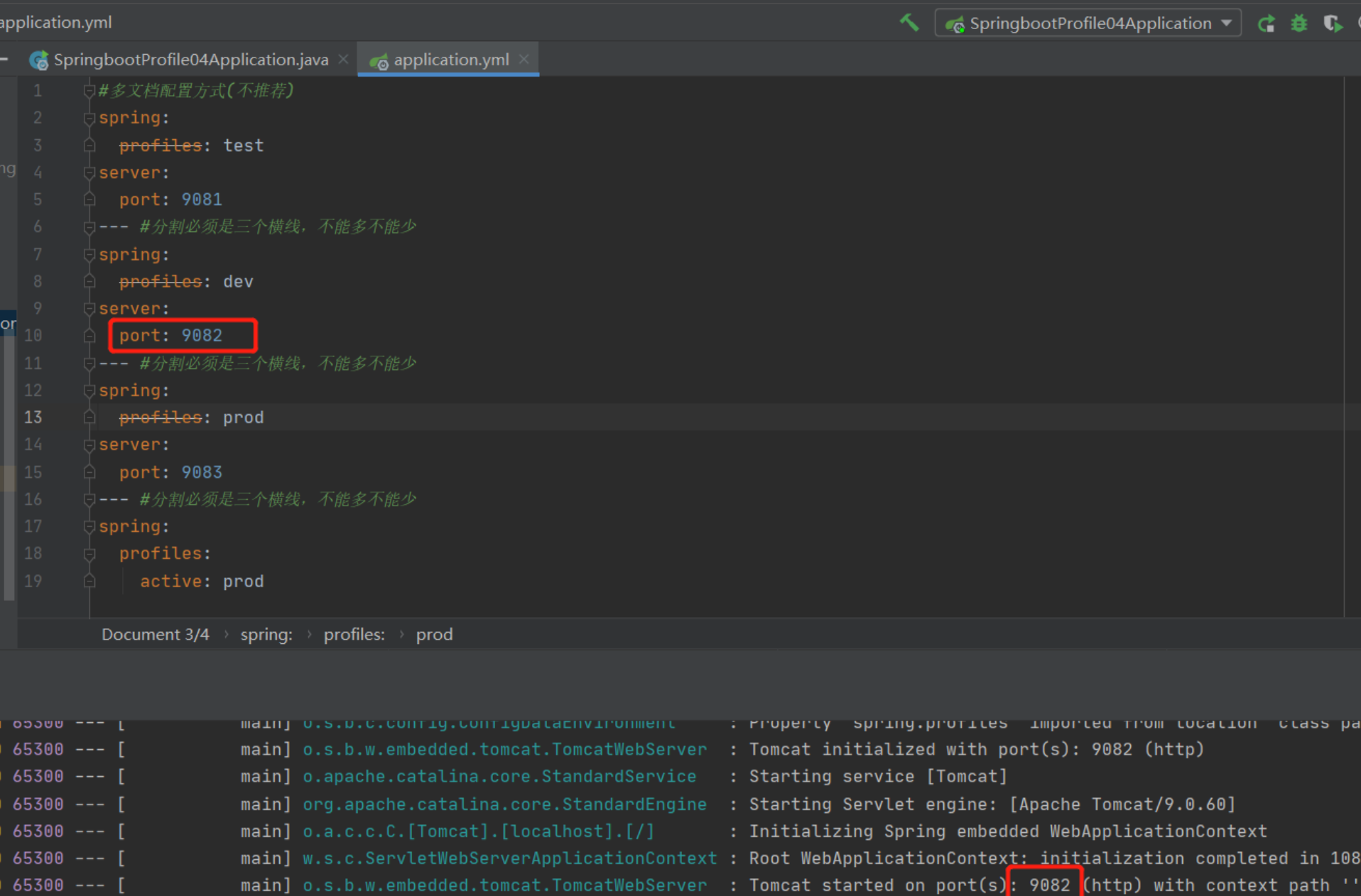Click the deprecated profiles key on line 8
Screen dimensions: 1361x896
pos(161,282)
